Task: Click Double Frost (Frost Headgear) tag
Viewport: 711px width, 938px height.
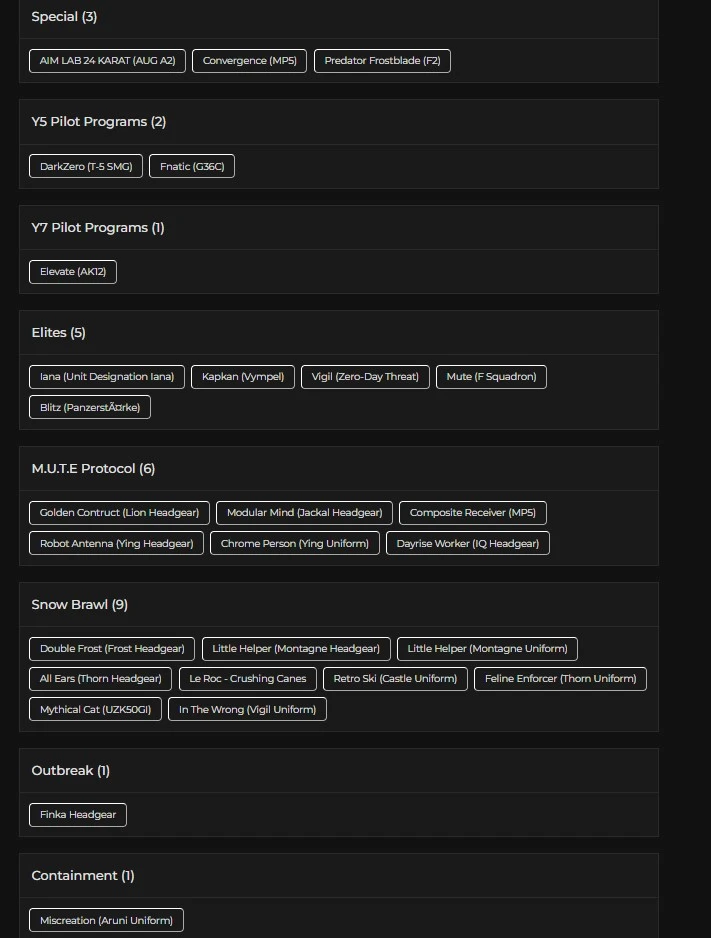Action: 112,649
